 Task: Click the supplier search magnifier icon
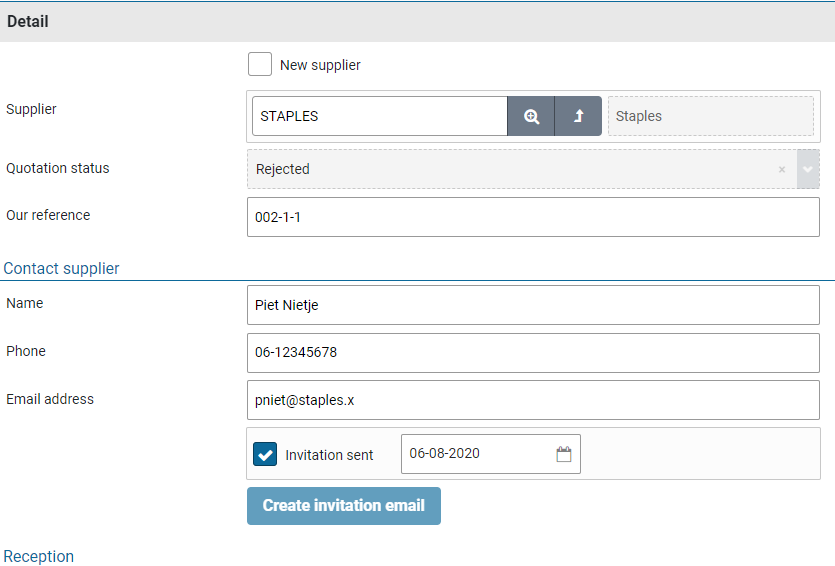(531, 116)
